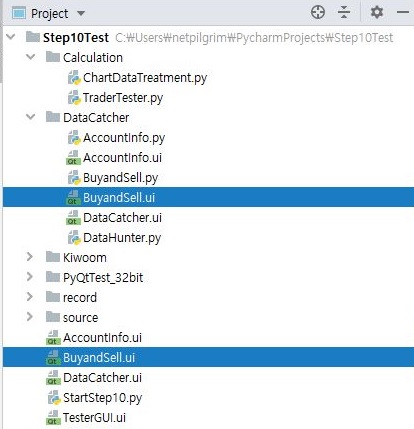Click Qt icon of BuyandSell.ui in DataCatcher
The image size is (414, 429).
point(73,198)
